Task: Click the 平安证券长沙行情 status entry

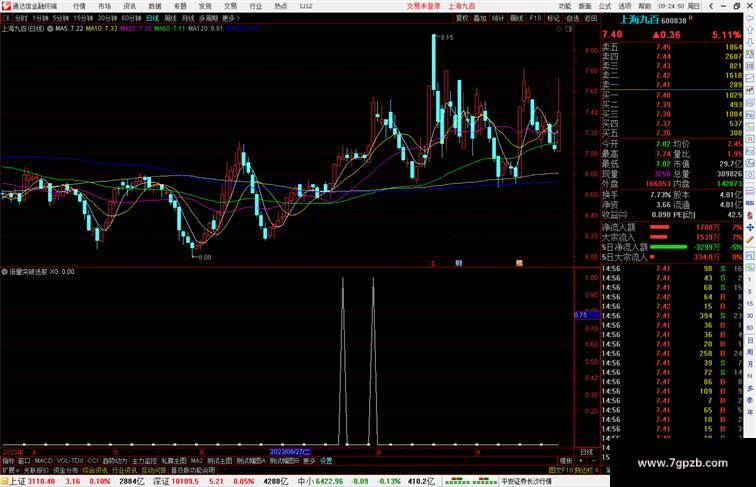Action: [526, 481]
